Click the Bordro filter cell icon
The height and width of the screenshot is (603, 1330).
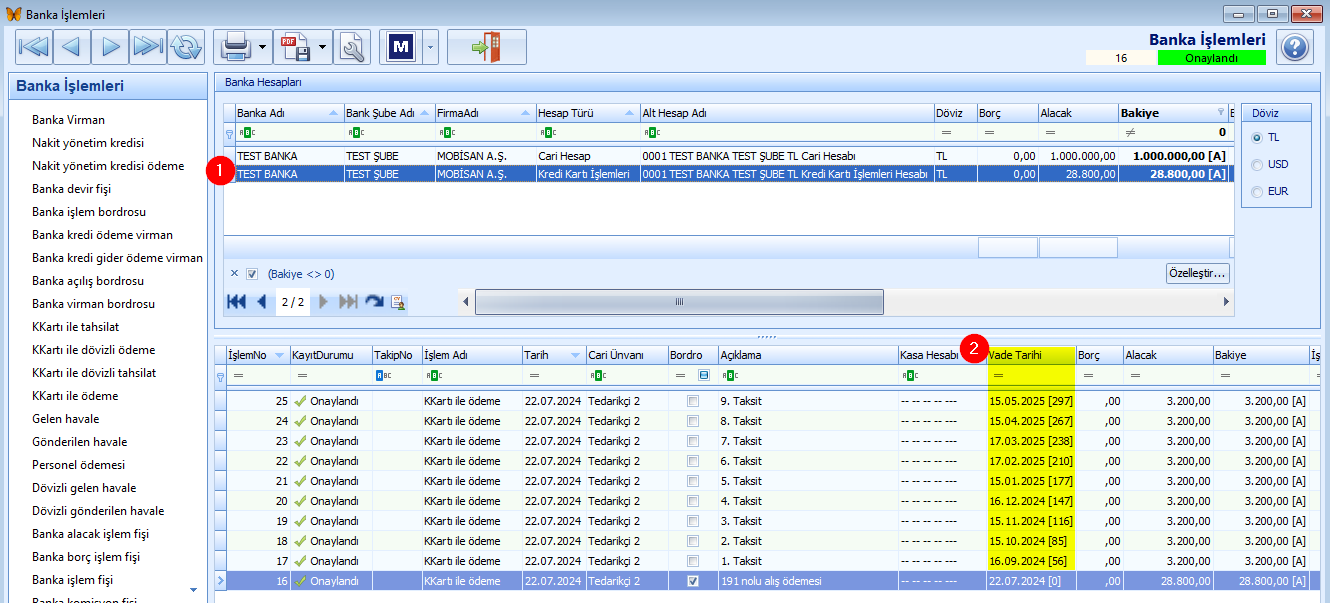(x=703, y=375)
